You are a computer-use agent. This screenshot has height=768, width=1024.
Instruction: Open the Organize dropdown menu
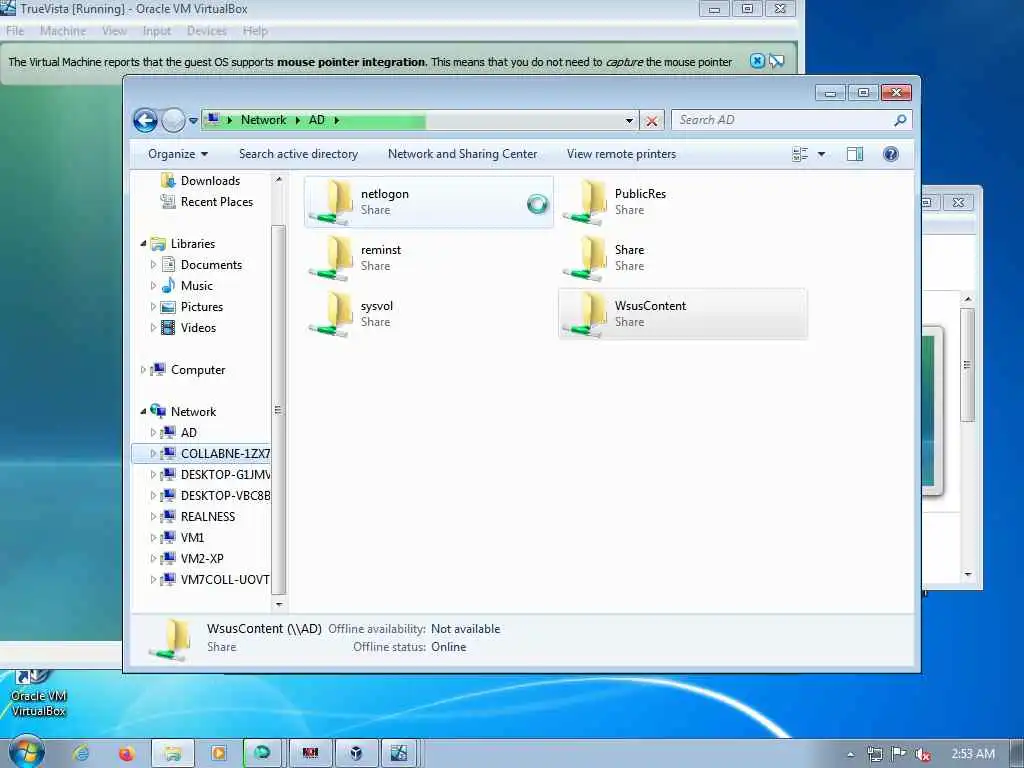pos(178,154)
